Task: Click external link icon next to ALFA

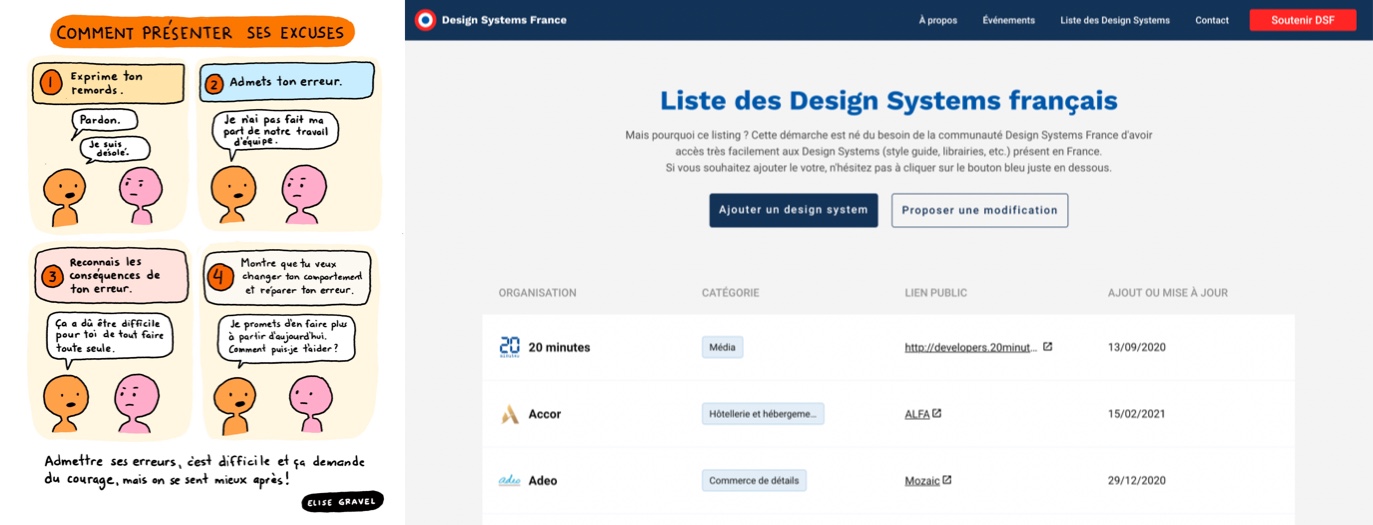Action: 937,413
